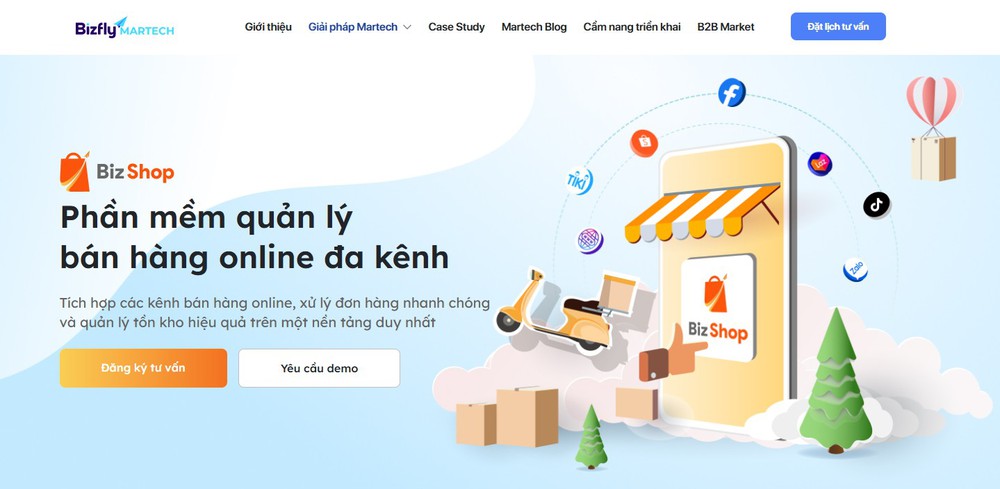Click the Facebook icon above the phone
The width and height of the screenshot is (1000, 489).
pyautogui.click(x=732, y=92)
